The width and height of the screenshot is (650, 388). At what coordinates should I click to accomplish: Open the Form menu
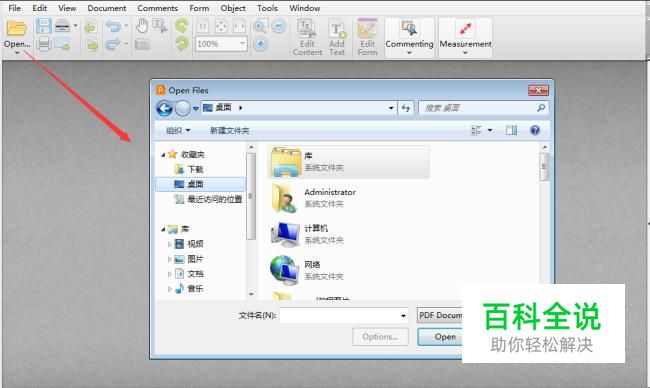199,8
